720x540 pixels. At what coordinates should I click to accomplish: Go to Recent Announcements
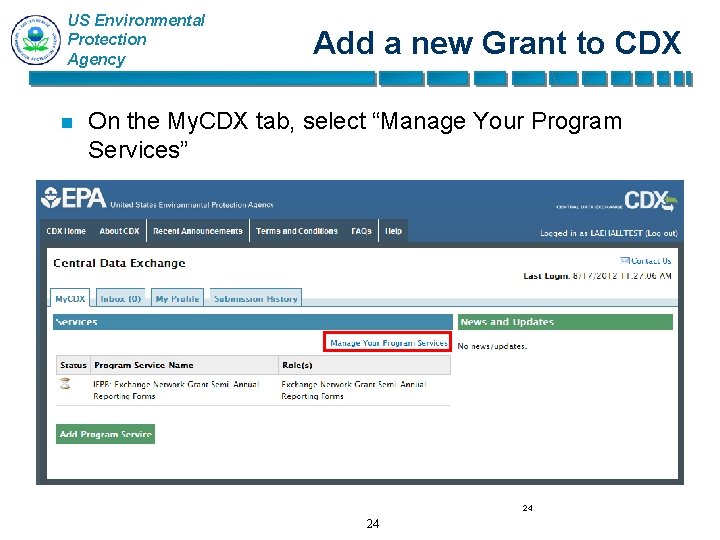coord(197,231)
